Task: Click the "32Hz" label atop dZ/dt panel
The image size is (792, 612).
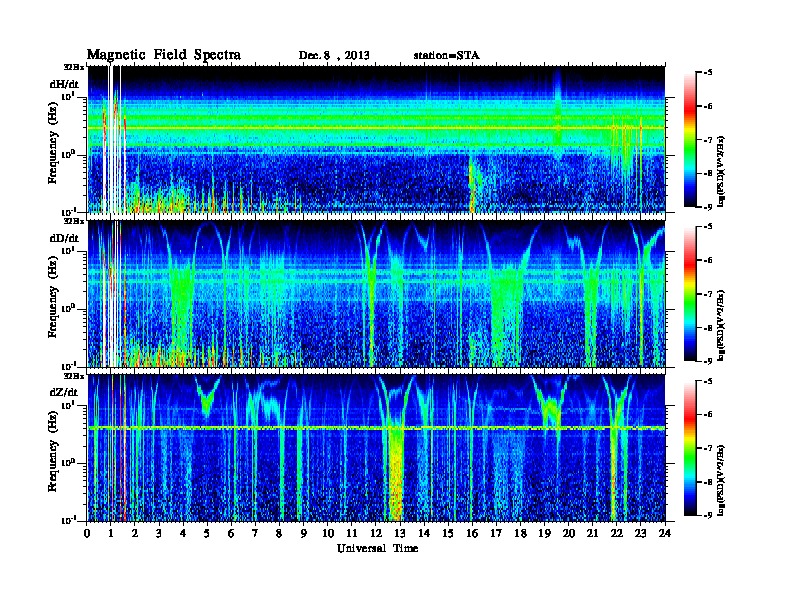Action: pyautogui.click(x=74, y=376)
